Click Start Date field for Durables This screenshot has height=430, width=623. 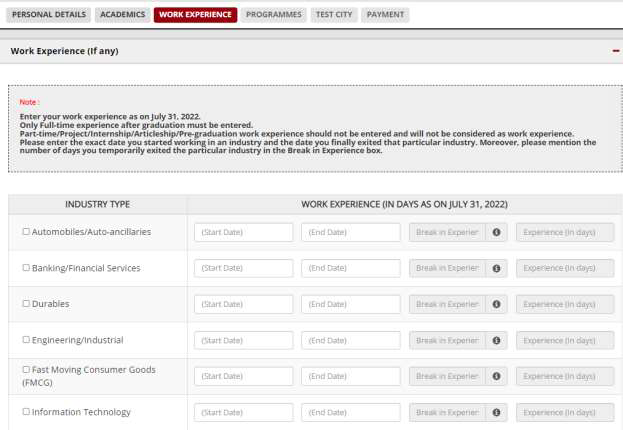pos(244,304)
